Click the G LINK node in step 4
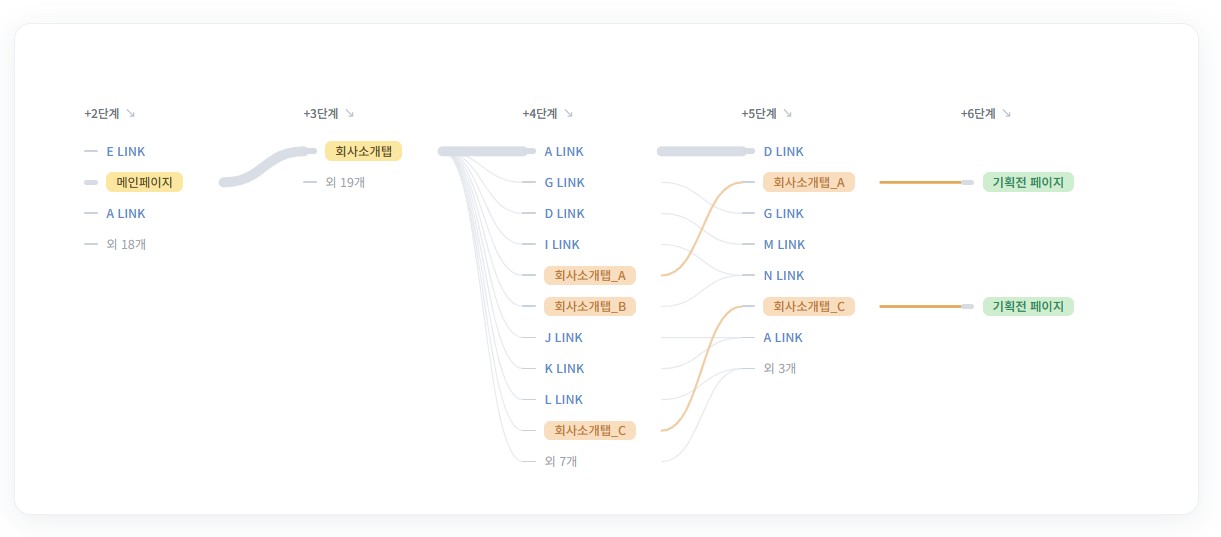 click(564, 182)
